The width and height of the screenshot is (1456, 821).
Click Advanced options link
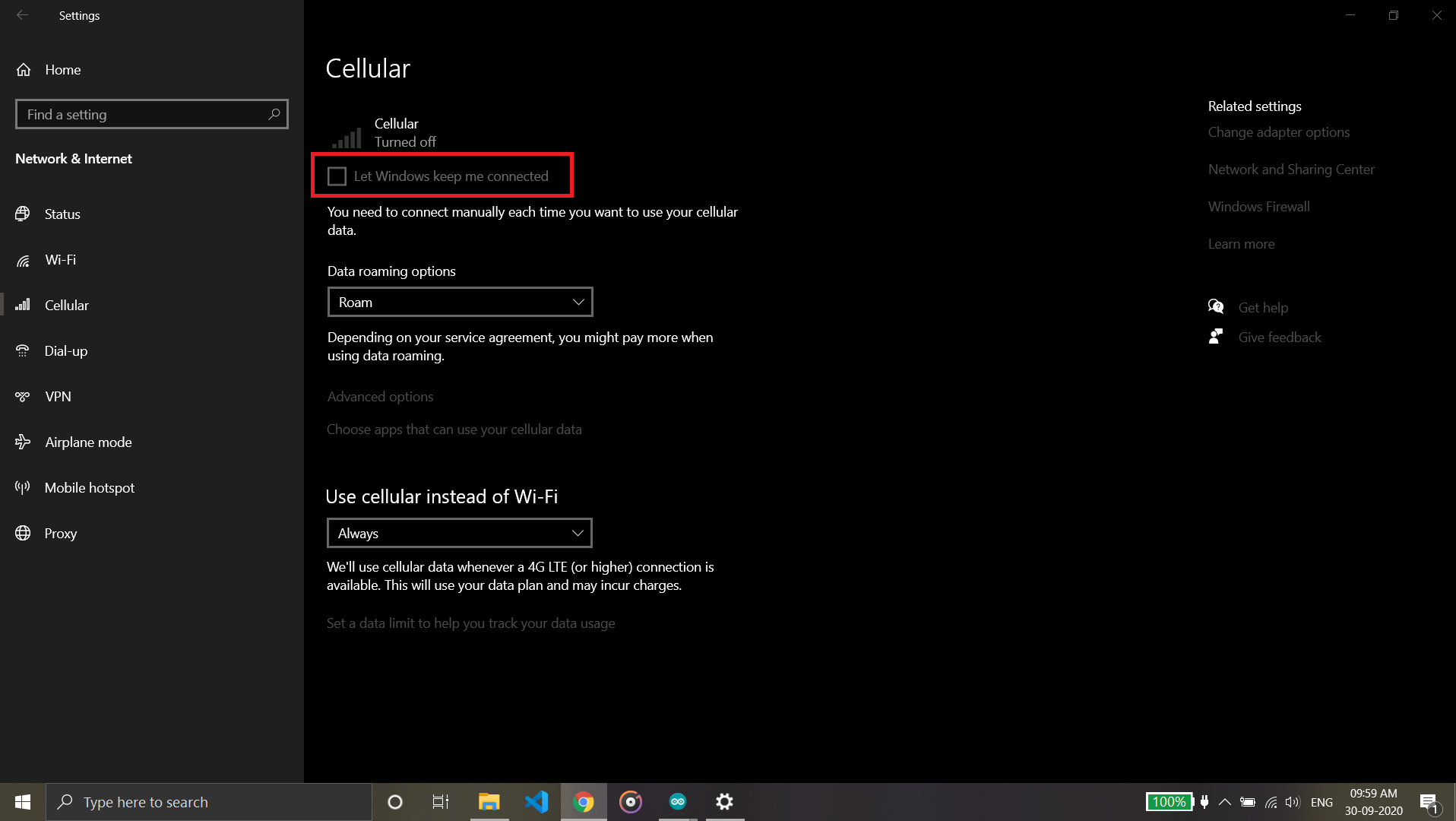[380, 396]
